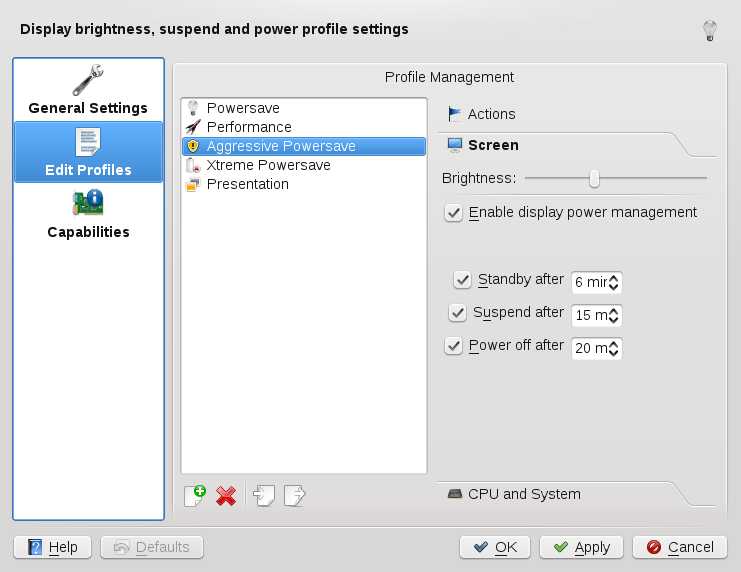Expand the CPU and System section

(523, 494)
